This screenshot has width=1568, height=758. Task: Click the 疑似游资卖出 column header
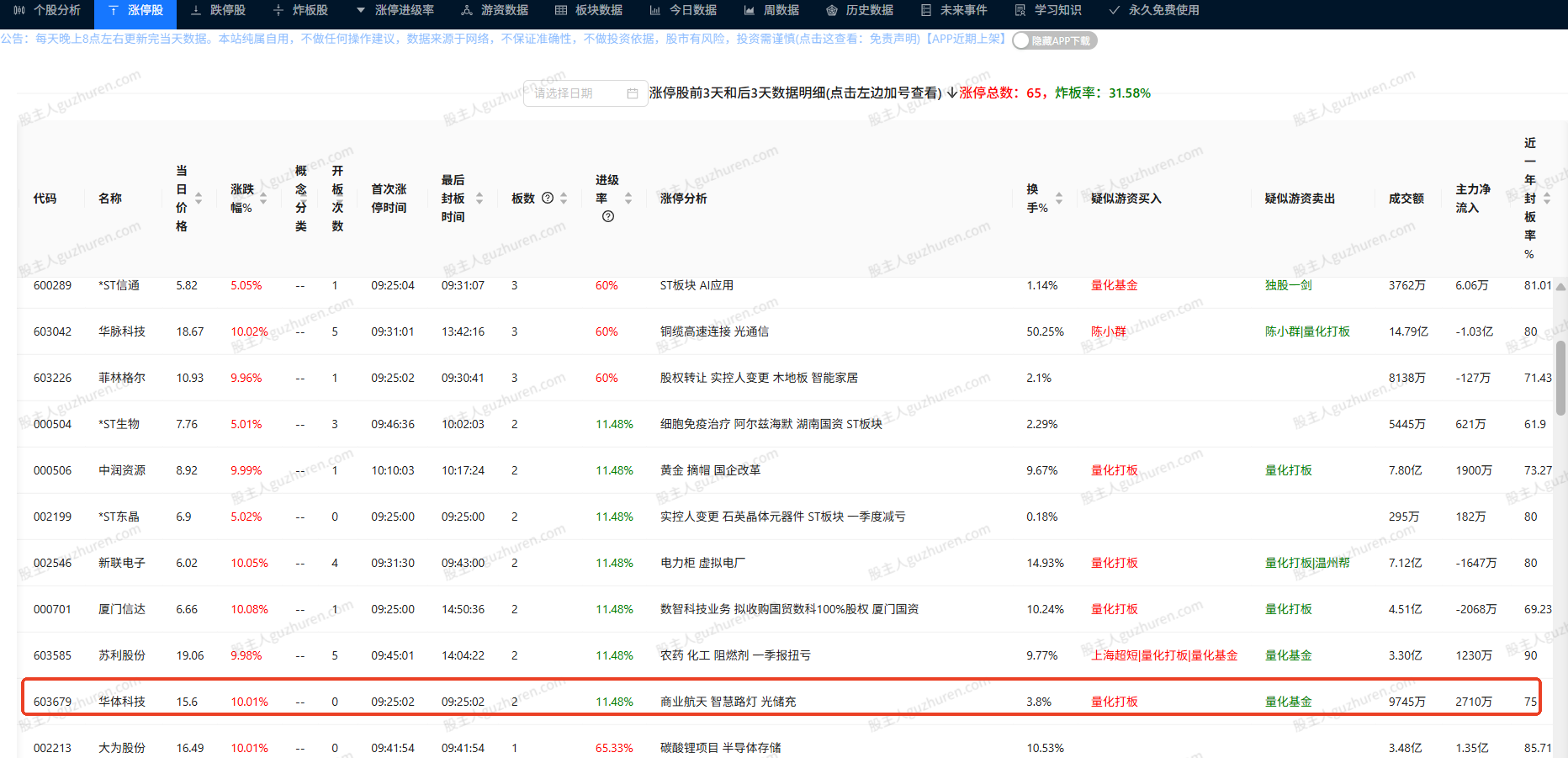coord(1300,199)
